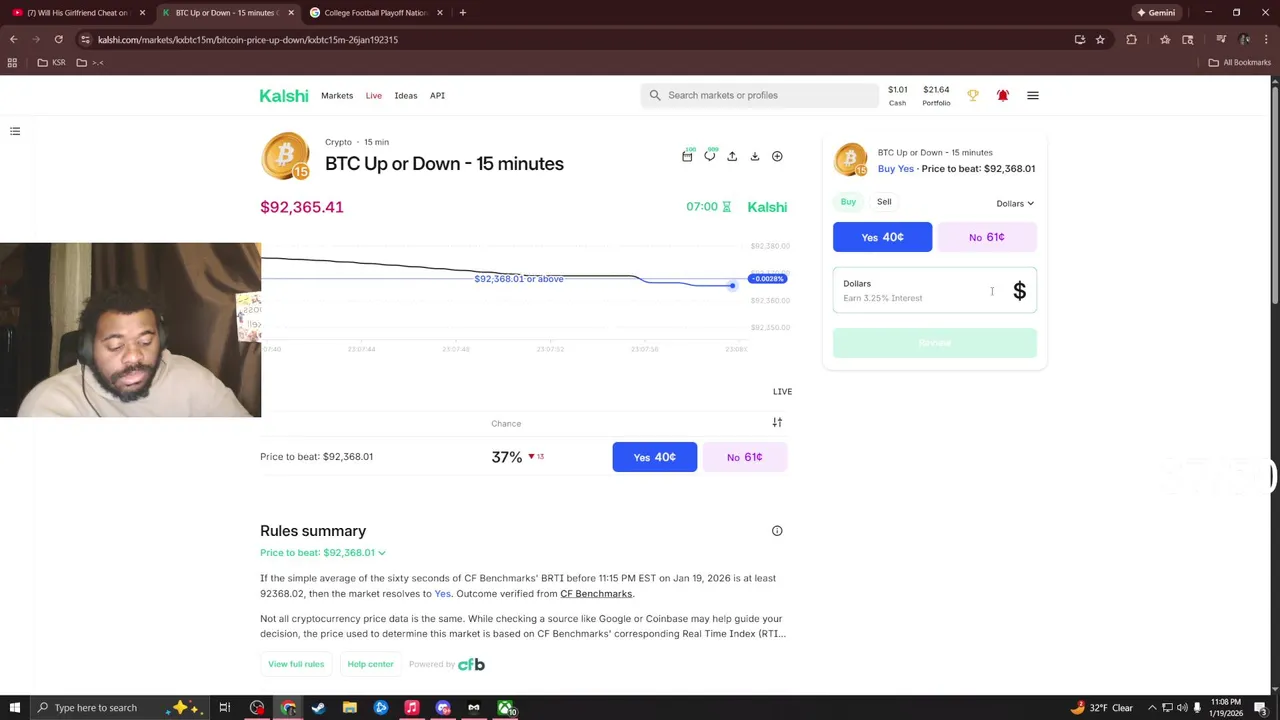Open the KSR bookmarks folder
1280x720 pixels.
[x=51, y=62]
